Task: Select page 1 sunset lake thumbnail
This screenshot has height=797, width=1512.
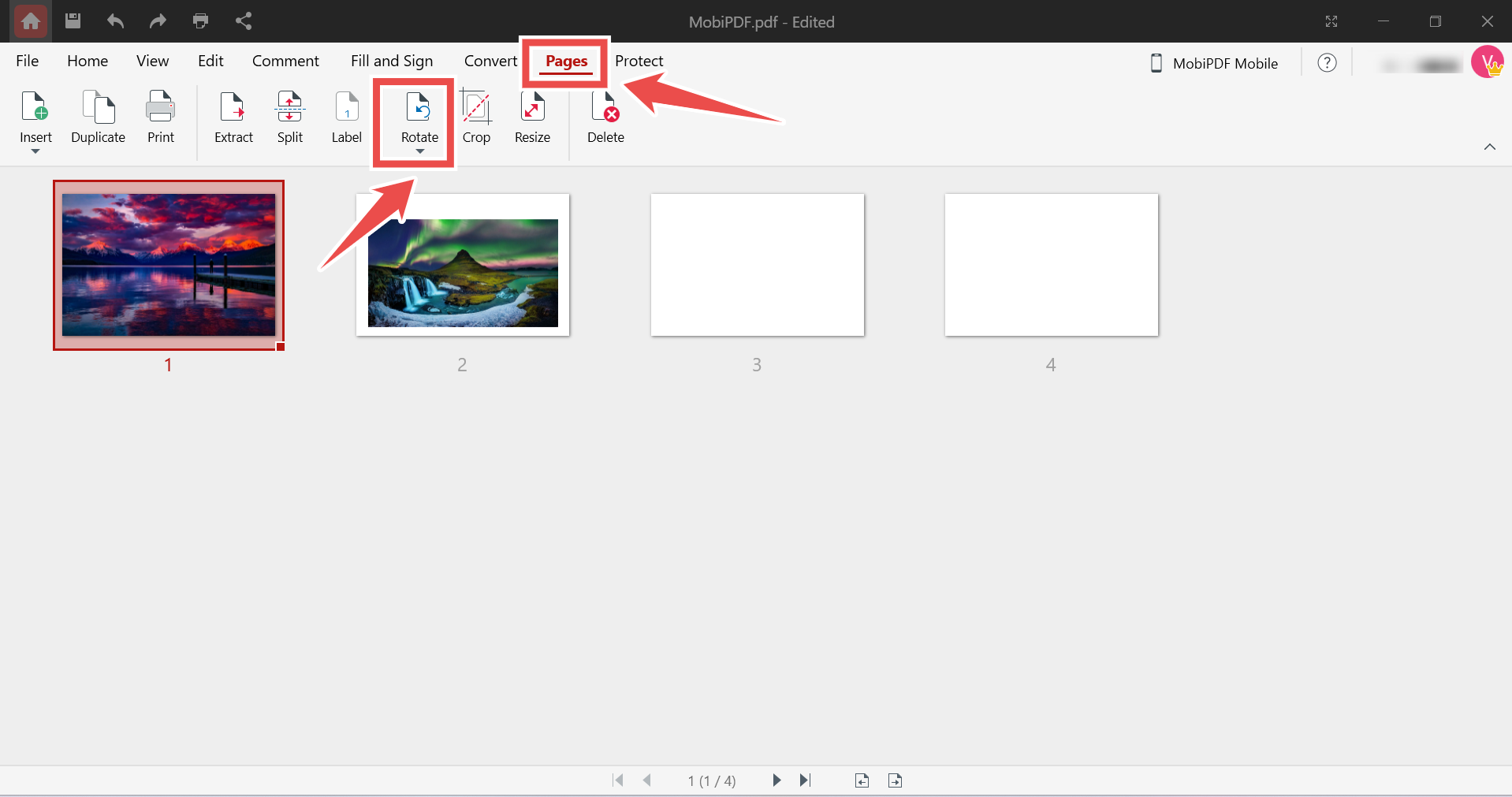Action: 169,265
